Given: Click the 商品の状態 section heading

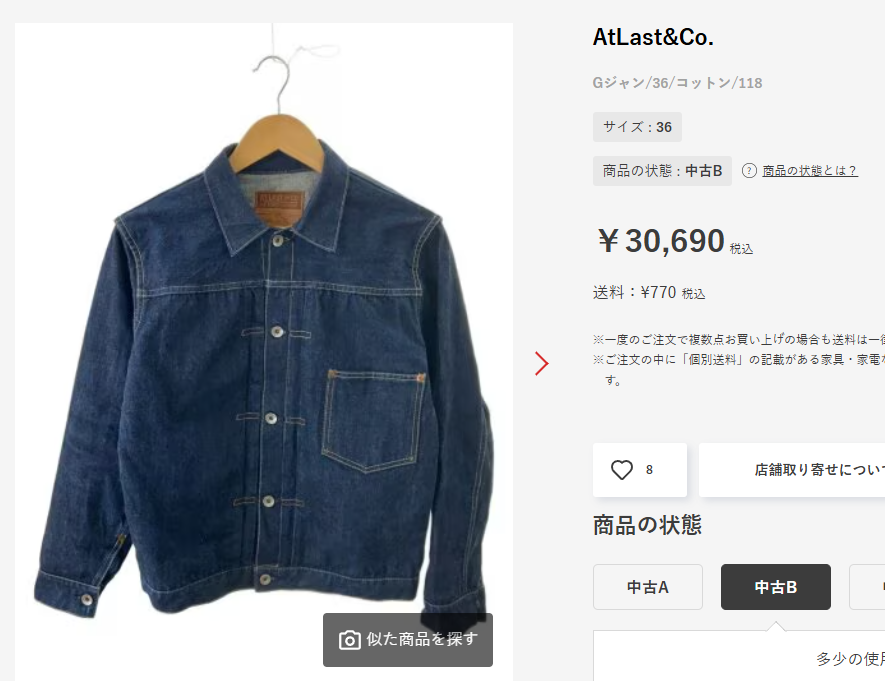Looking at the screenshot, I should (647, 525).
